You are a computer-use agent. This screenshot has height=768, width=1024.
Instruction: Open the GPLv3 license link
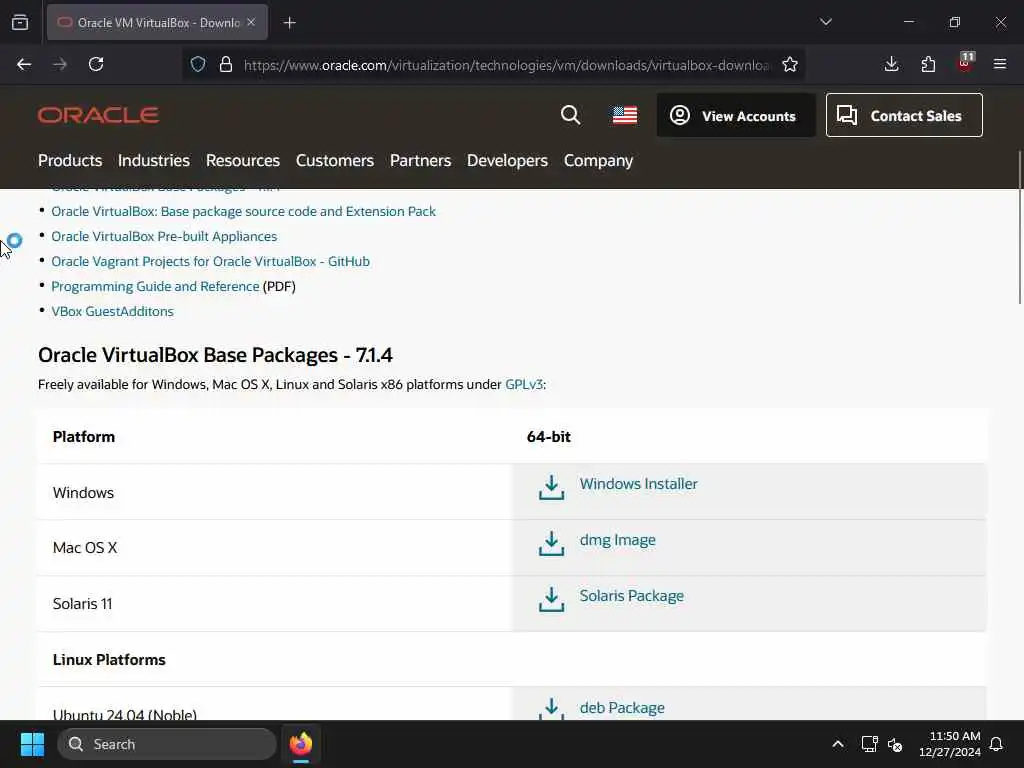pyautogui.click(x=524, y=385)
